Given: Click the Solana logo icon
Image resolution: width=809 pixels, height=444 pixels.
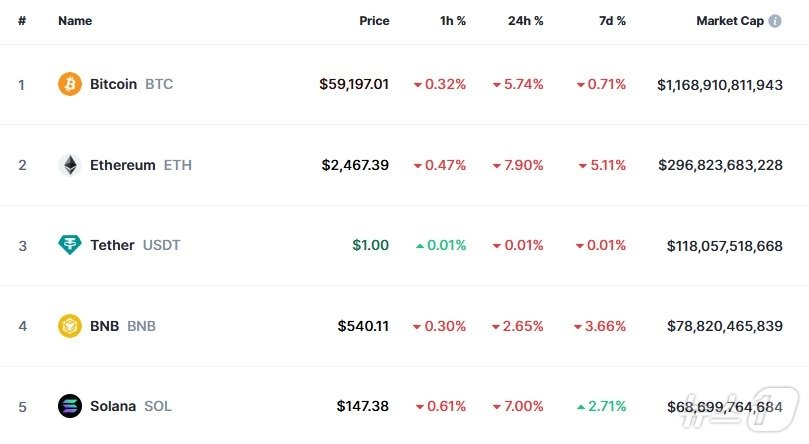Looking at the screenshot, I should [x=70, y=406].
